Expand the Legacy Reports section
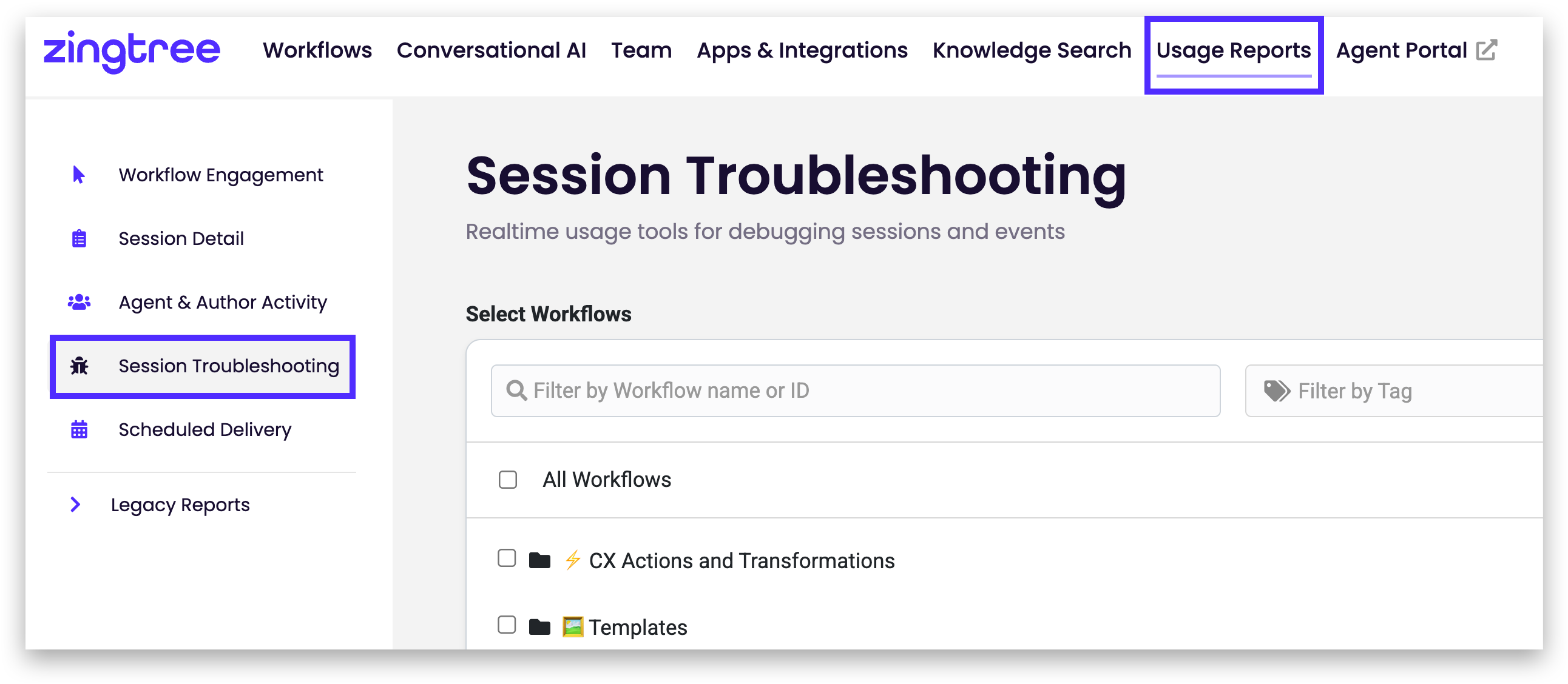This screenshot has height=684, width=1568. (75, 505)
